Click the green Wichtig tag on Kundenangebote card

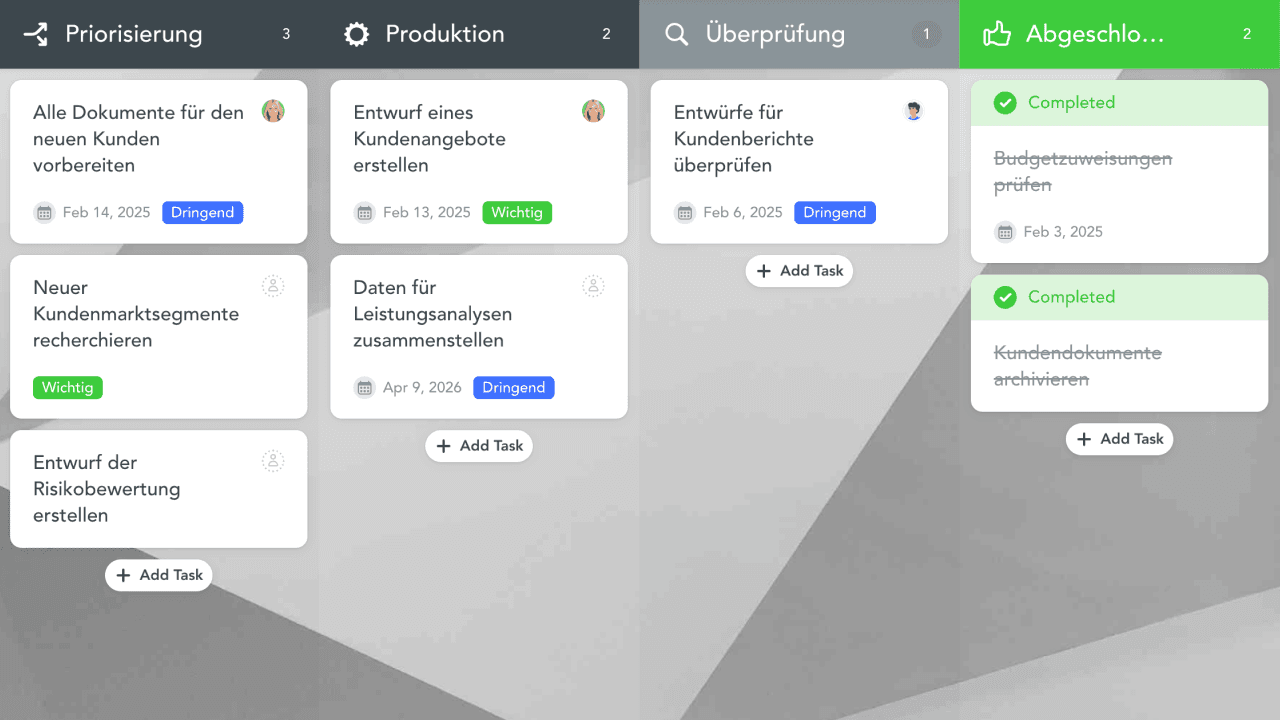[x=517, y=212]
